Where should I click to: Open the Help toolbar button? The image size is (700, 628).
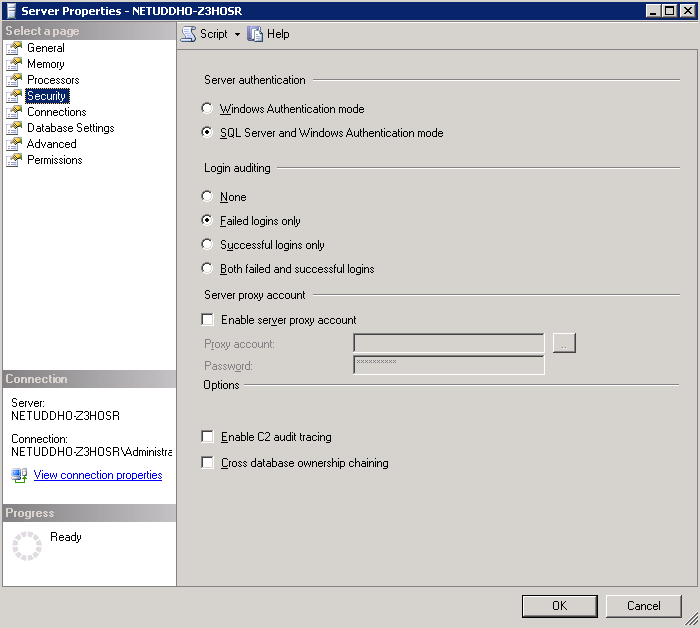tap(268, 34)
